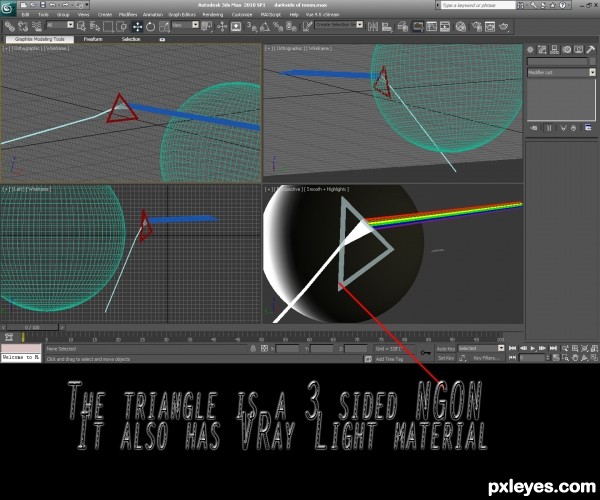Open Create Selection Set dropdown
Screen dimensions: 600x500
tap(339, 24)
